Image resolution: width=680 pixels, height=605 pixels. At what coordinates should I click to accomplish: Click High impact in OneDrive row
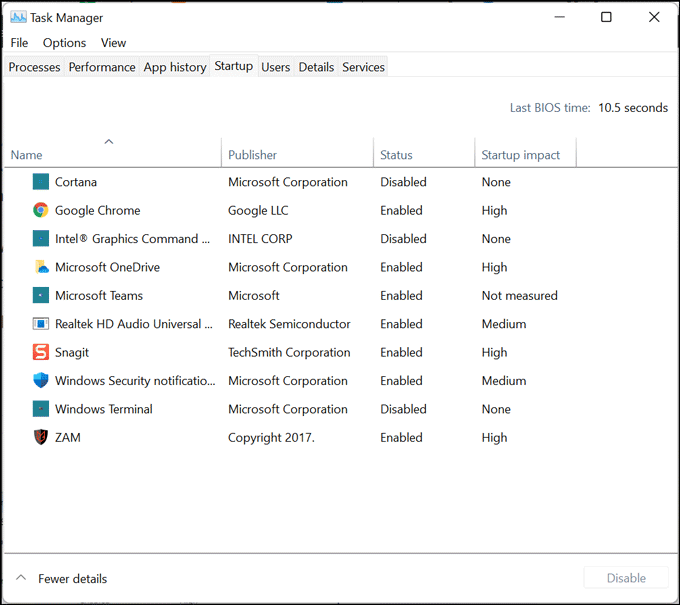point(494,267)
